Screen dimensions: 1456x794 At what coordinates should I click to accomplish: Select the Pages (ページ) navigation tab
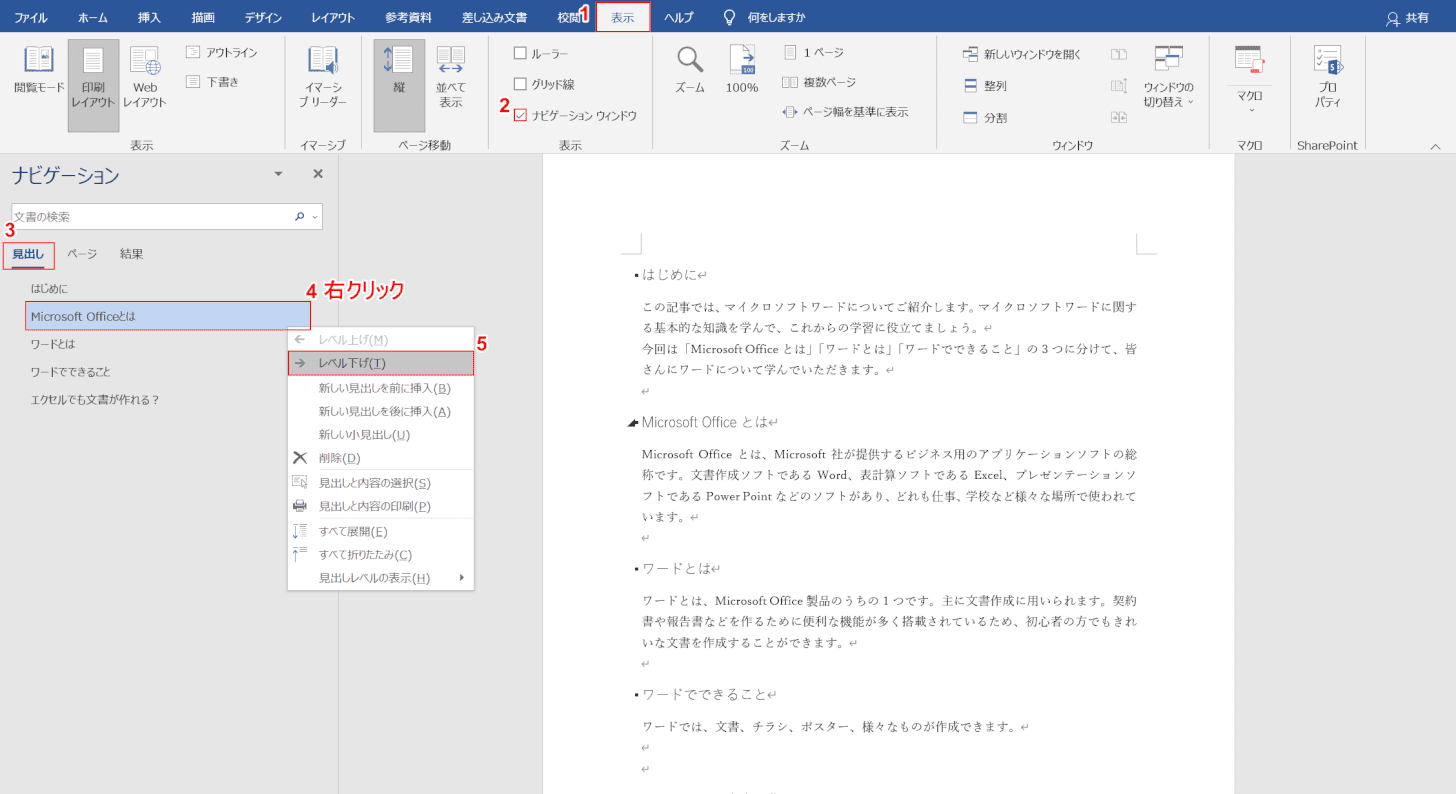[82, 254]
